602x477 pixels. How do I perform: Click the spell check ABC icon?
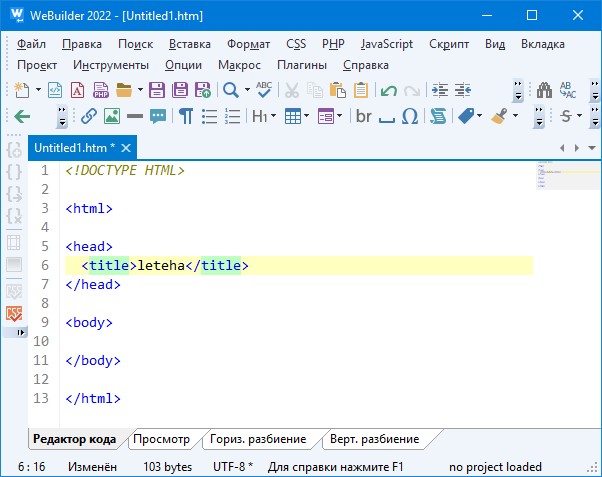[x=264, y=90]
